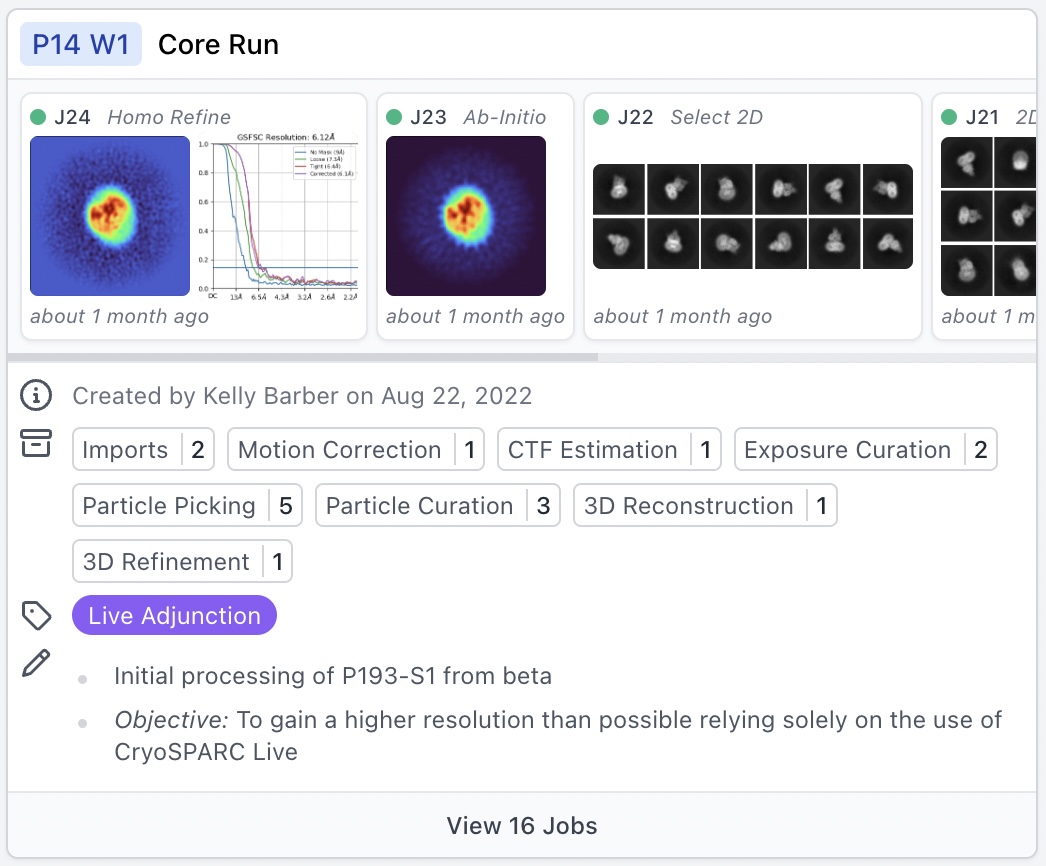The image size is (1046, 866).
Task: View all 16 jobs
Action: coord(522,826)
